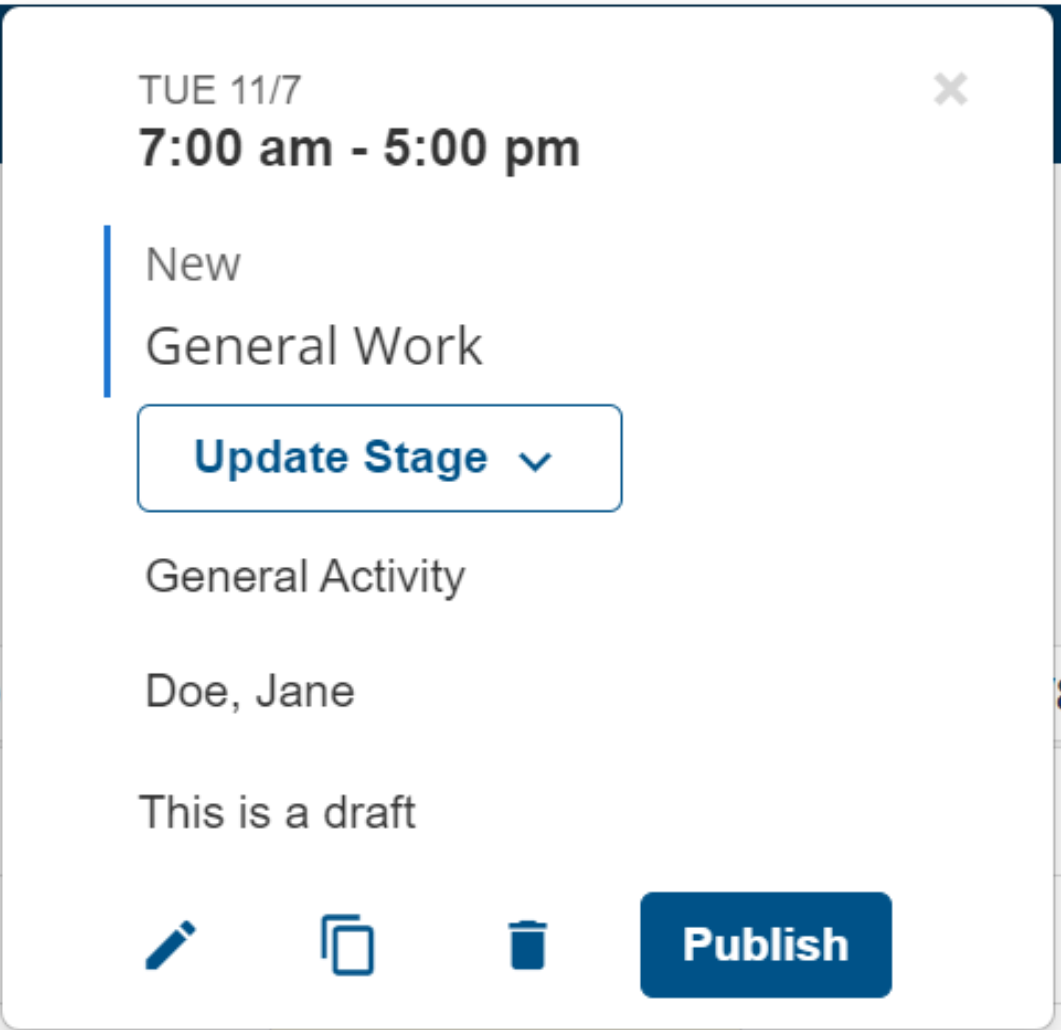Viewport: 1061px width, 1030px height.
Task: Publish the draft shift
Action: pyautogui.click(x=765, y=945)
